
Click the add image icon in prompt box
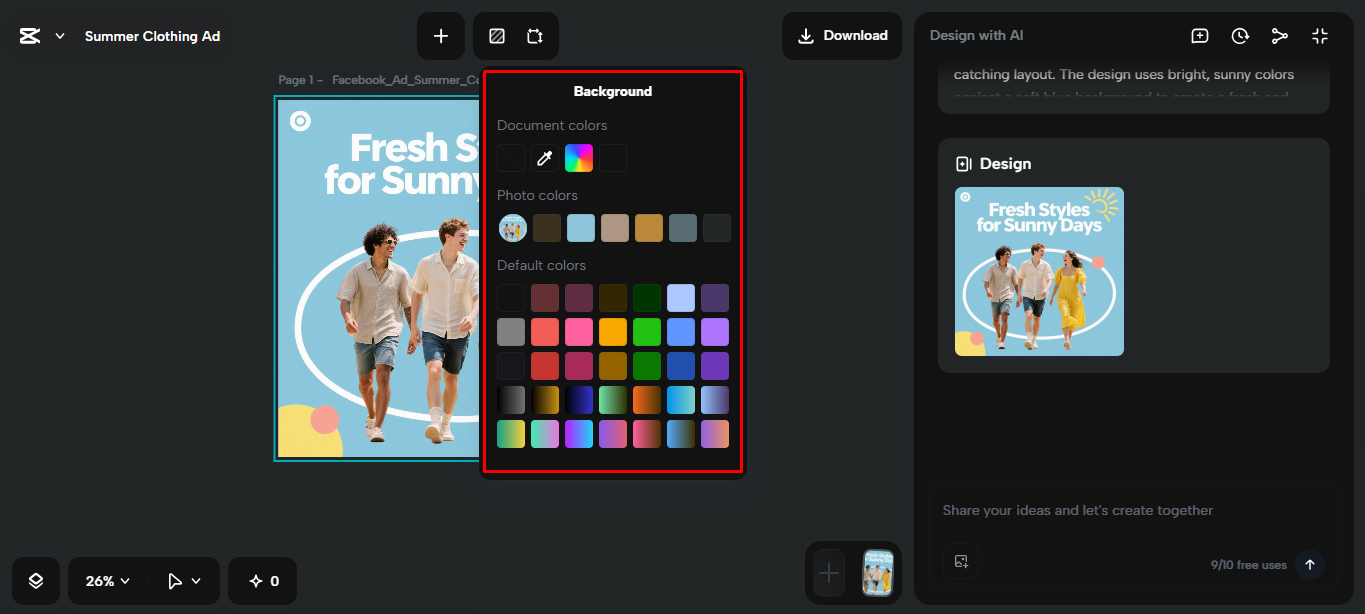click(x=961, y=561)
